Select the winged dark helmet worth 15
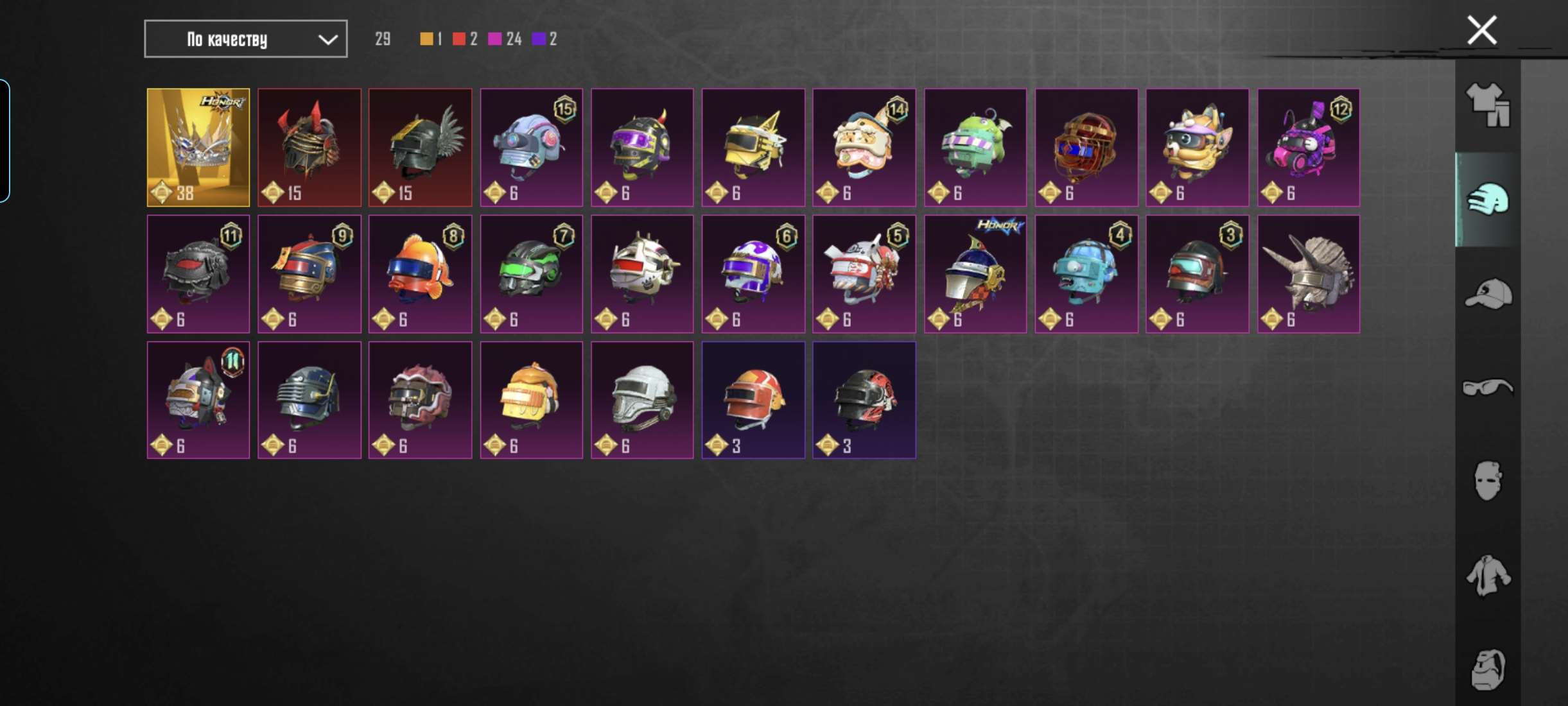1568x706 pixels. [x=421, y=148]
